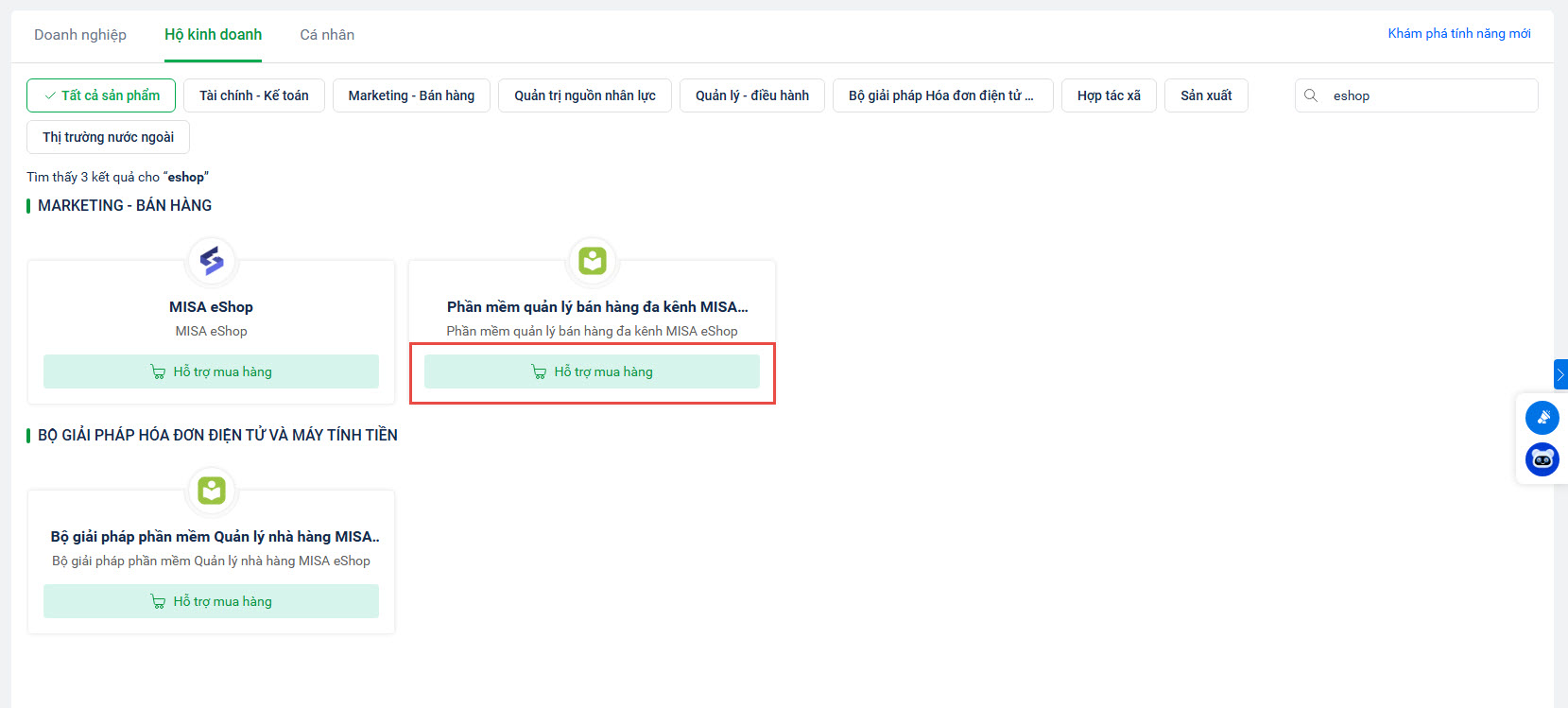Viewport: 1568px width, 708px height.
Task: Open the Khám phá tính năng mới link
Action: pyautogui.click(x=1459, y=34)
